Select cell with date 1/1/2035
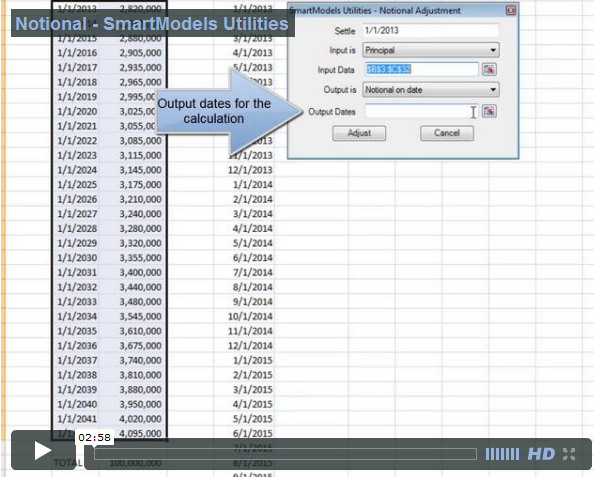The height and width of the screenshot is (477, 594). 77,331
